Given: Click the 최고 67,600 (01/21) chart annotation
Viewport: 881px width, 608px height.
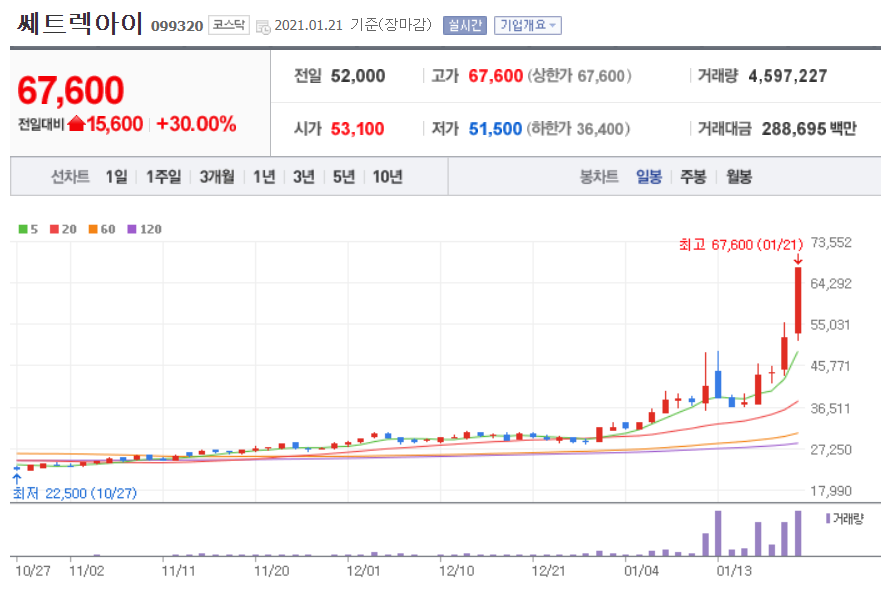Looking at the screenshot, I should click(741, 244).
